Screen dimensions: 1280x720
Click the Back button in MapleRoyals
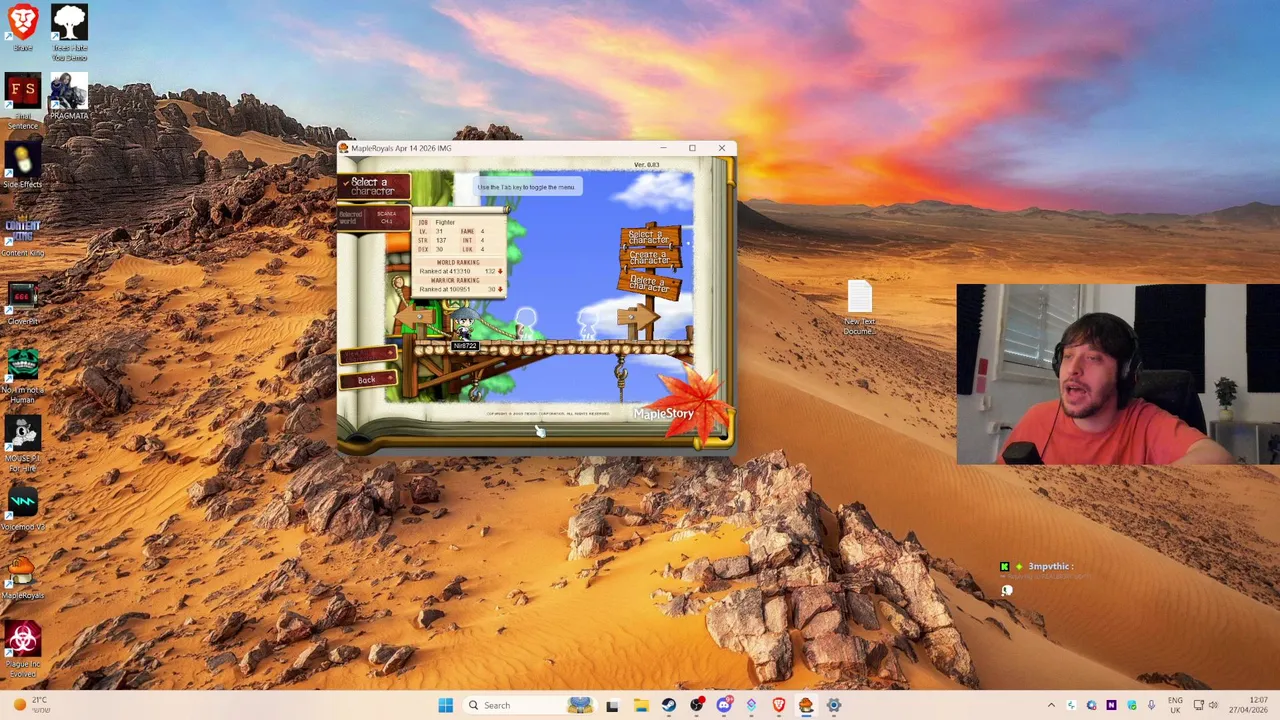[367, 380]
